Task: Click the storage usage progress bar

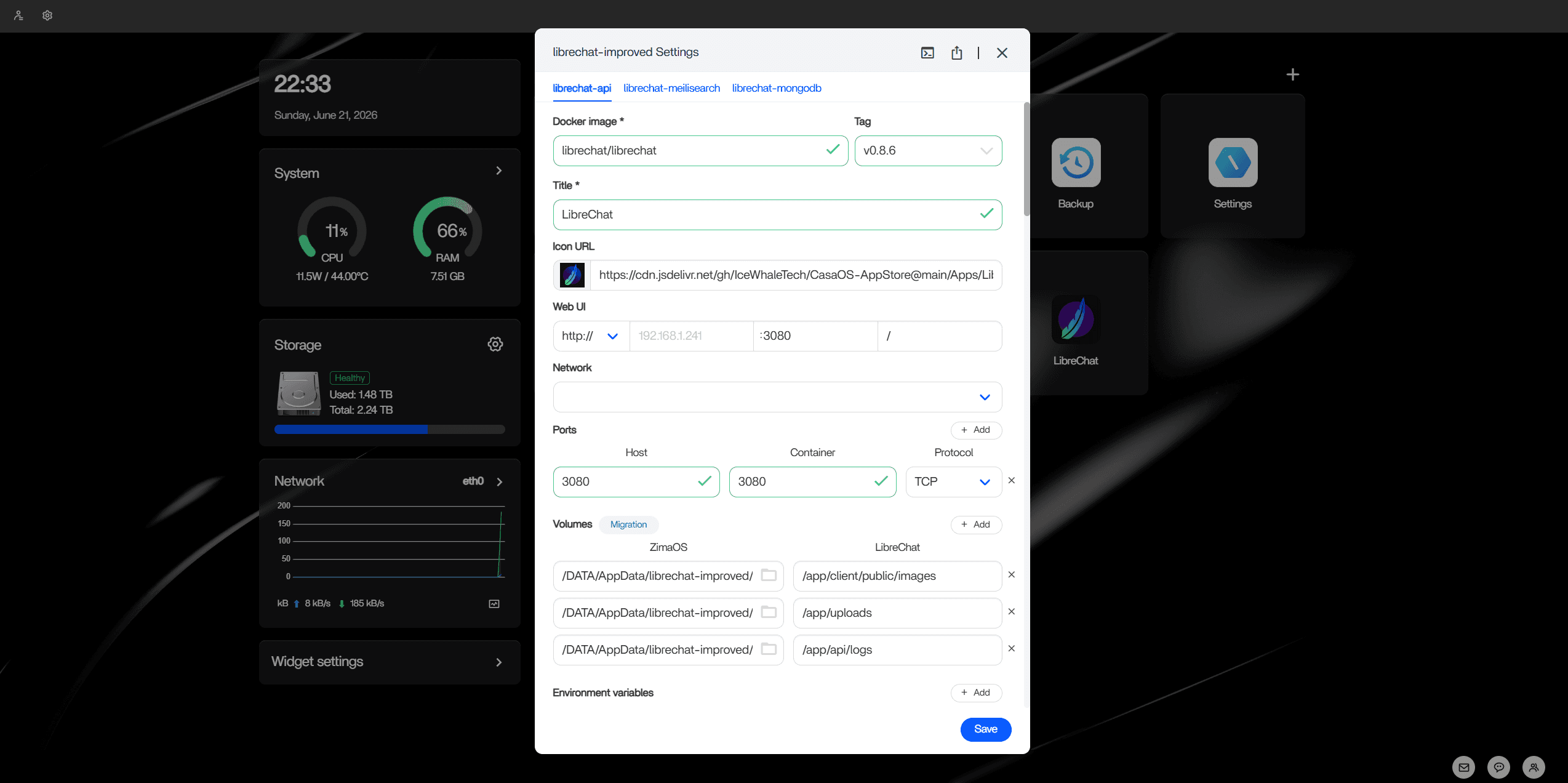Action: (390, 430)
